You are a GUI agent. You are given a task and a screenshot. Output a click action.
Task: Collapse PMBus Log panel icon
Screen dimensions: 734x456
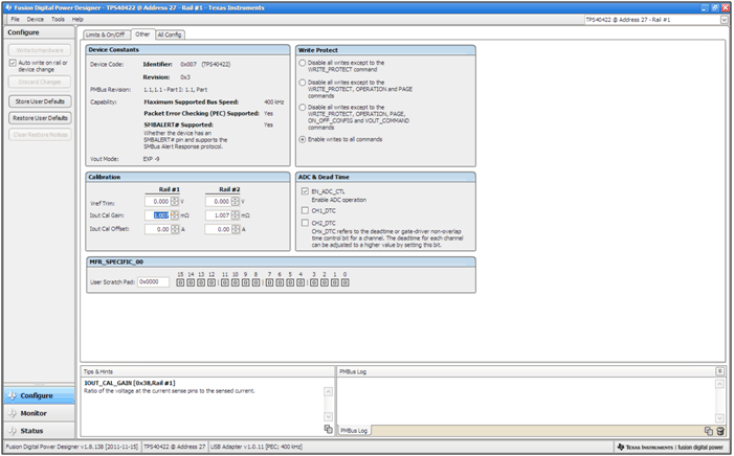point(720,371)
